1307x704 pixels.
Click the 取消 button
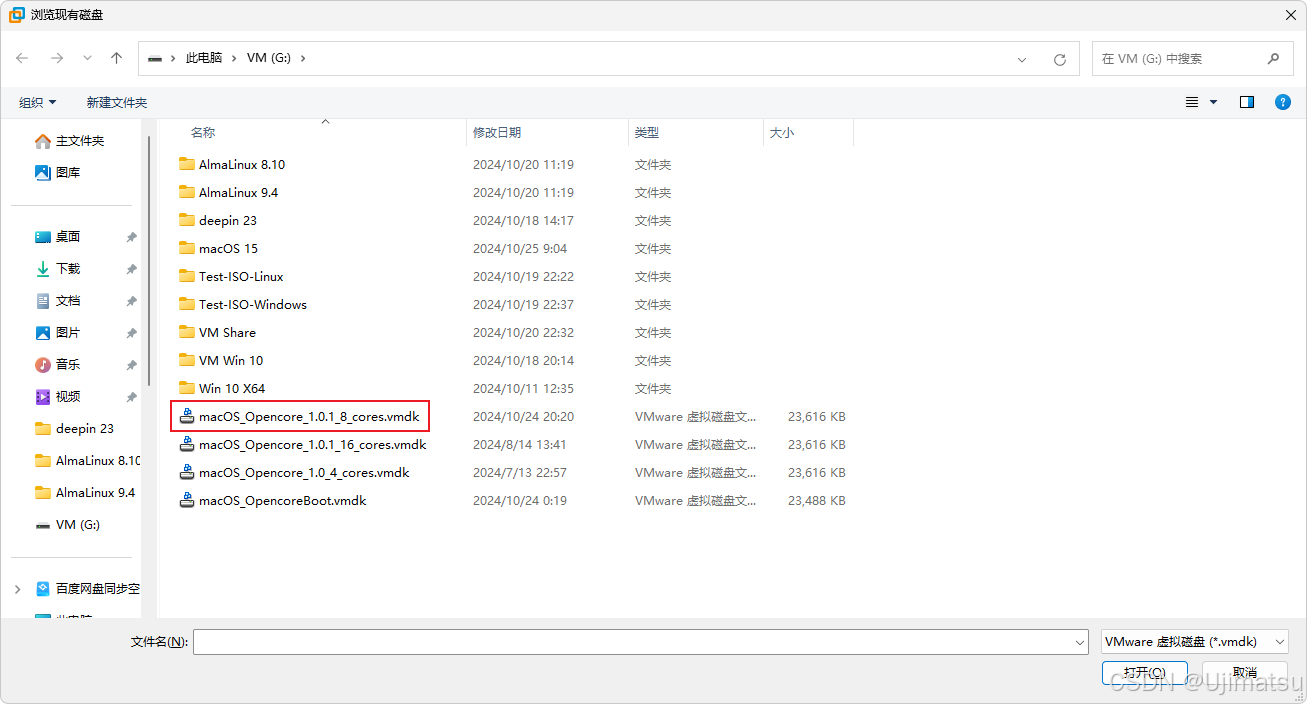pyautogui.click(x=1245, y=673)
